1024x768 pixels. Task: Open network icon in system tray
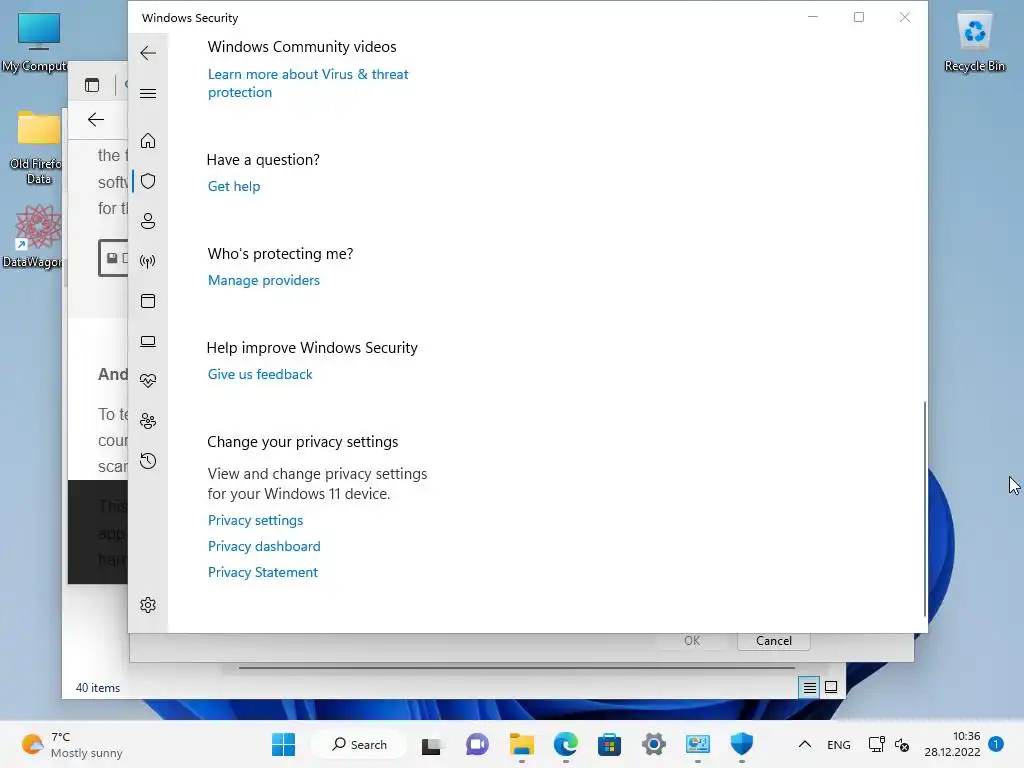[876, 744]
